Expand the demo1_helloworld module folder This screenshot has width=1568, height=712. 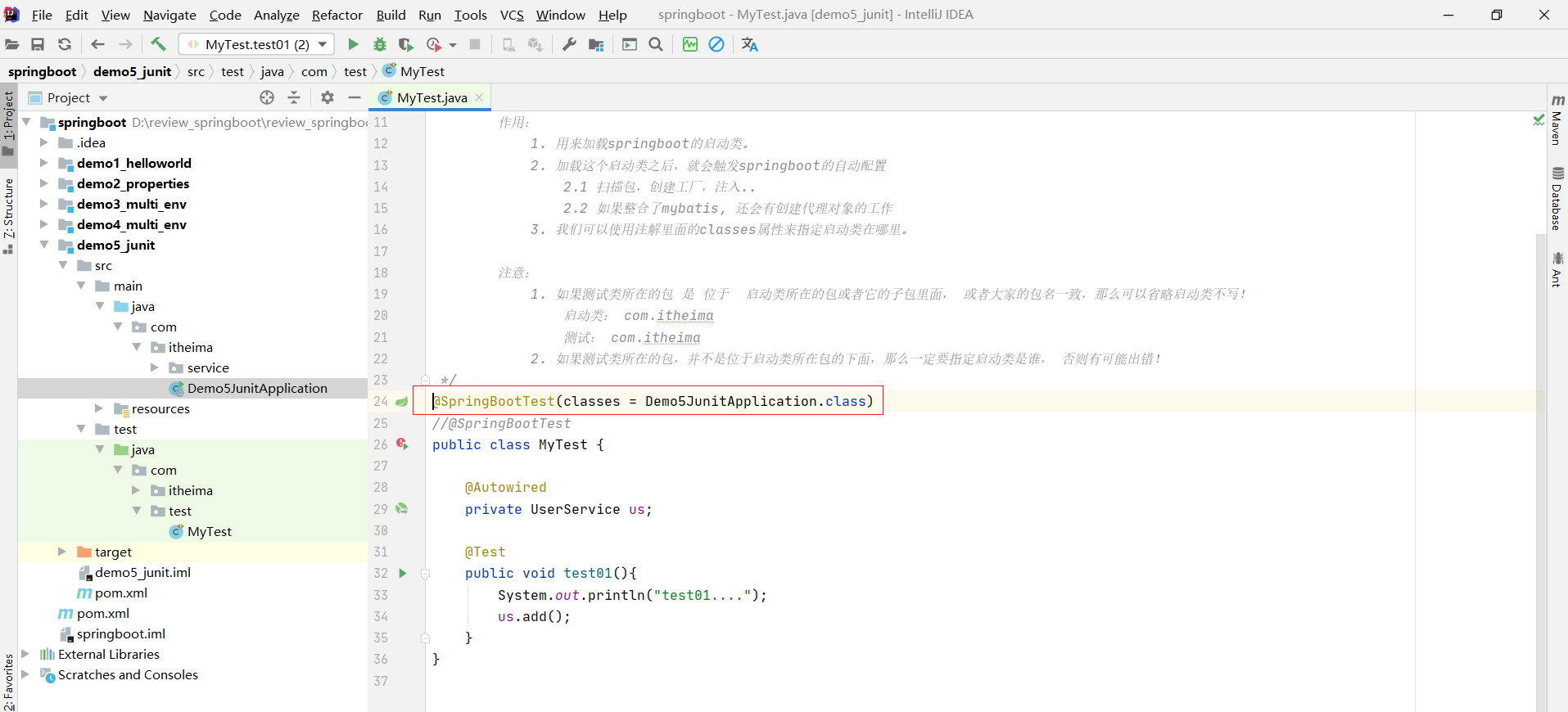click(44, 163)
